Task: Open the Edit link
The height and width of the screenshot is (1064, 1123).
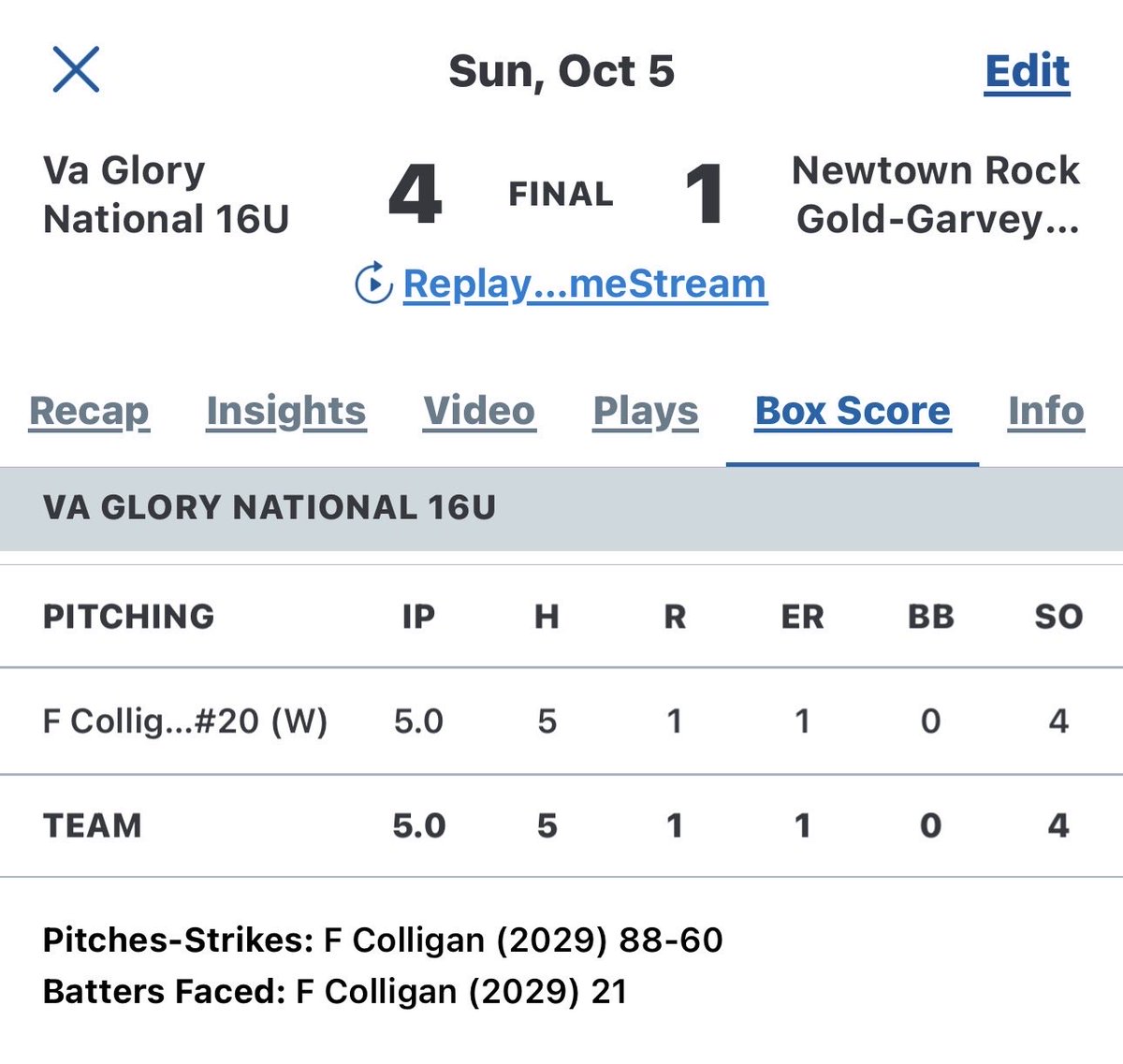Action: (x=1027, y=71)
